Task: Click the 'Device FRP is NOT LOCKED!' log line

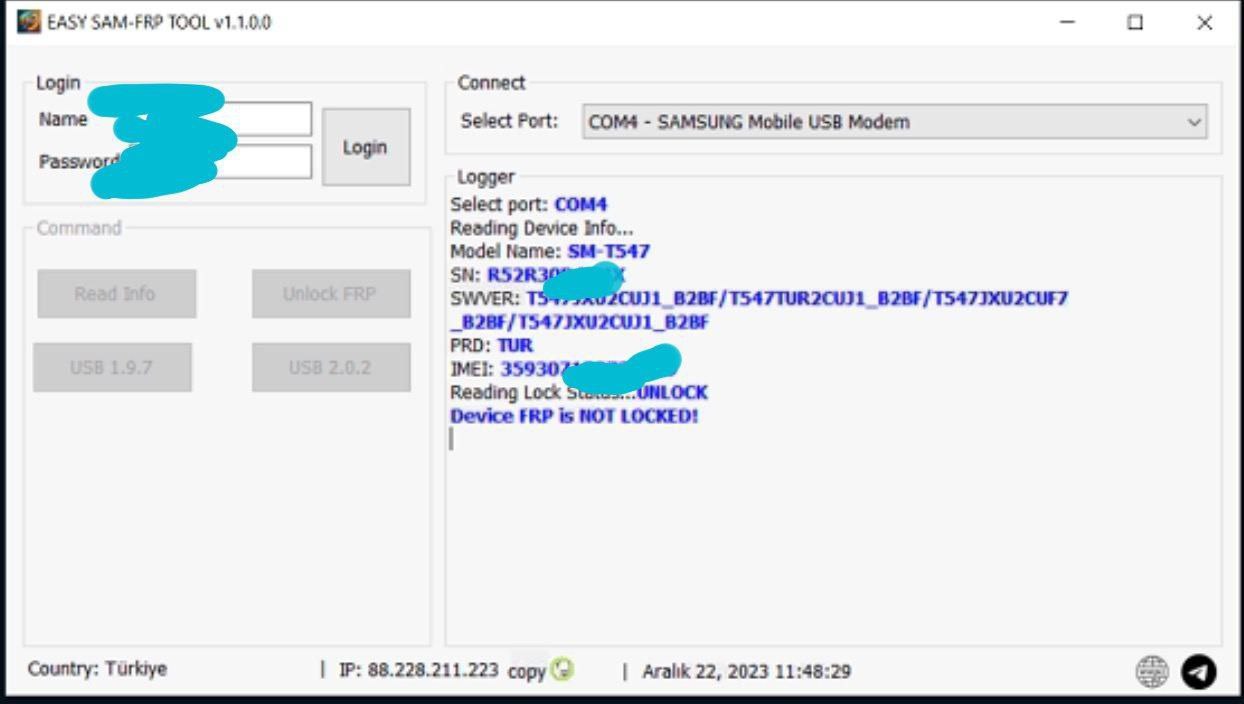Action: [x=574, y=416]
